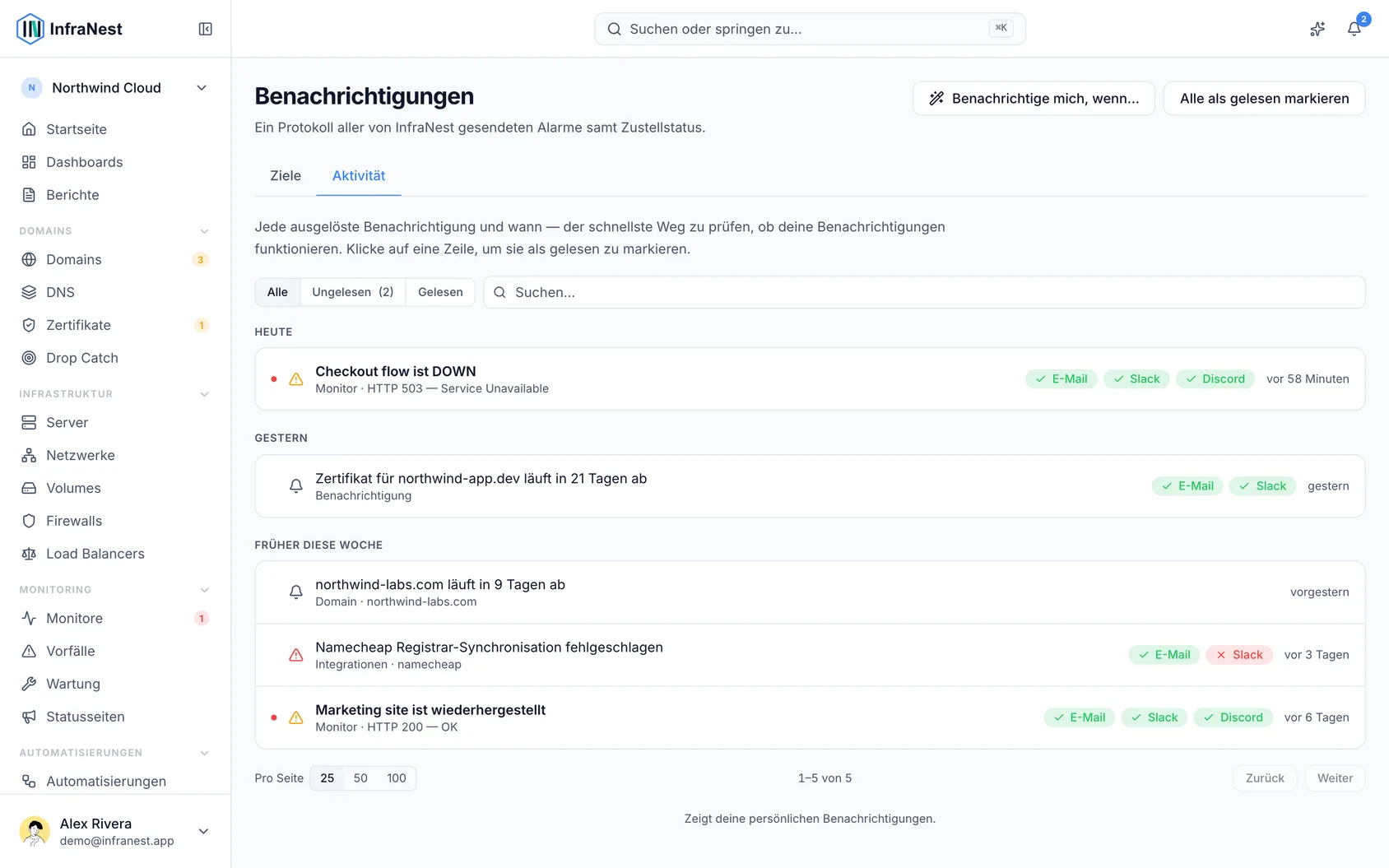Open Volumes in sidebar
Screen dimensions: 1389x868
tap(115, 488)
